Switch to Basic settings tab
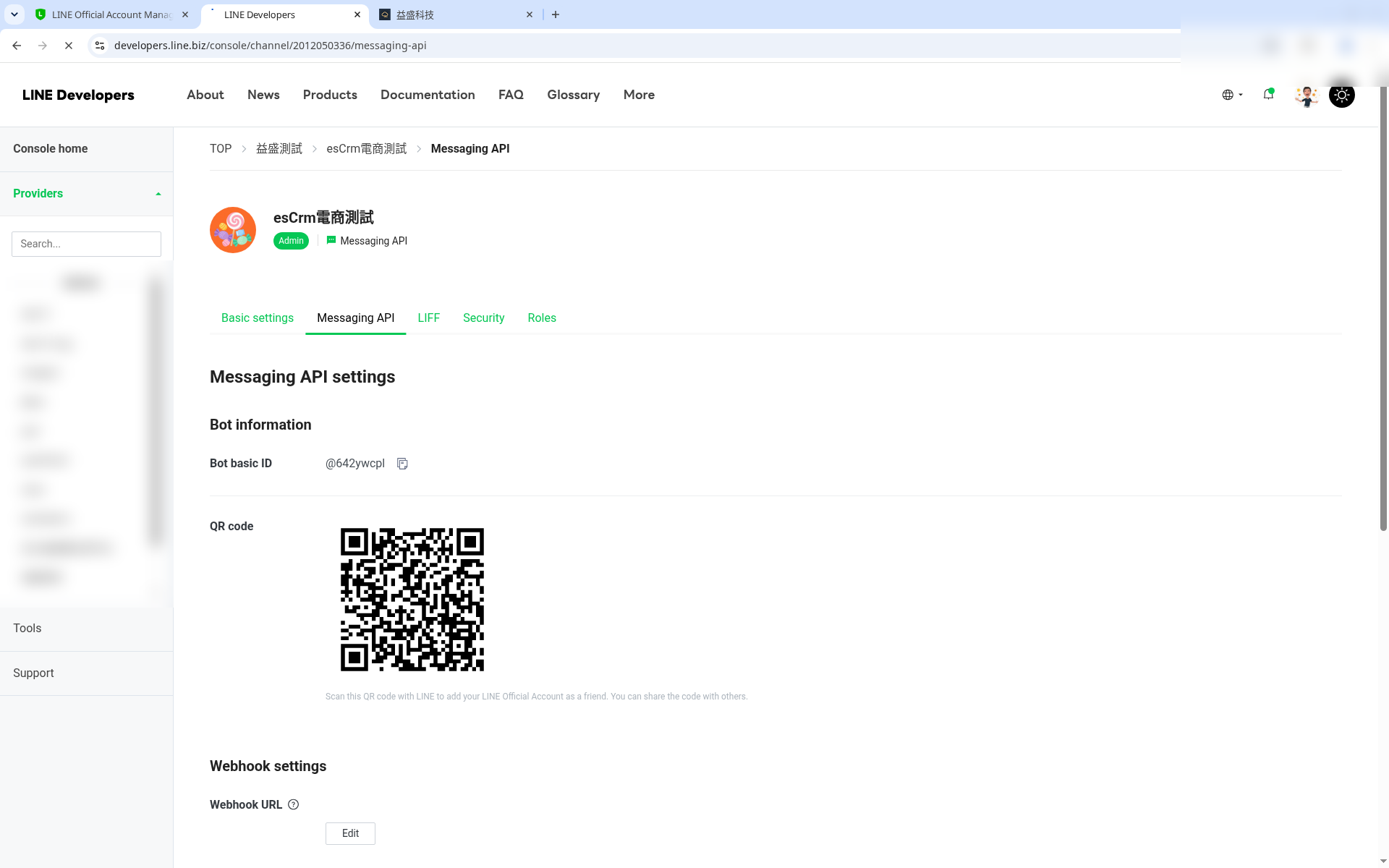This screenshot has height=868, width=1389. click(258, 318)
